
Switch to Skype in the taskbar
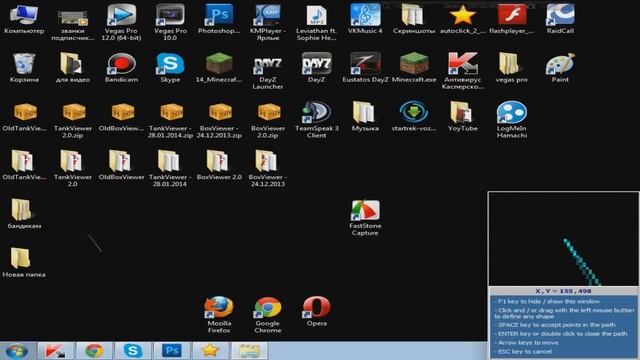point(133,351)
